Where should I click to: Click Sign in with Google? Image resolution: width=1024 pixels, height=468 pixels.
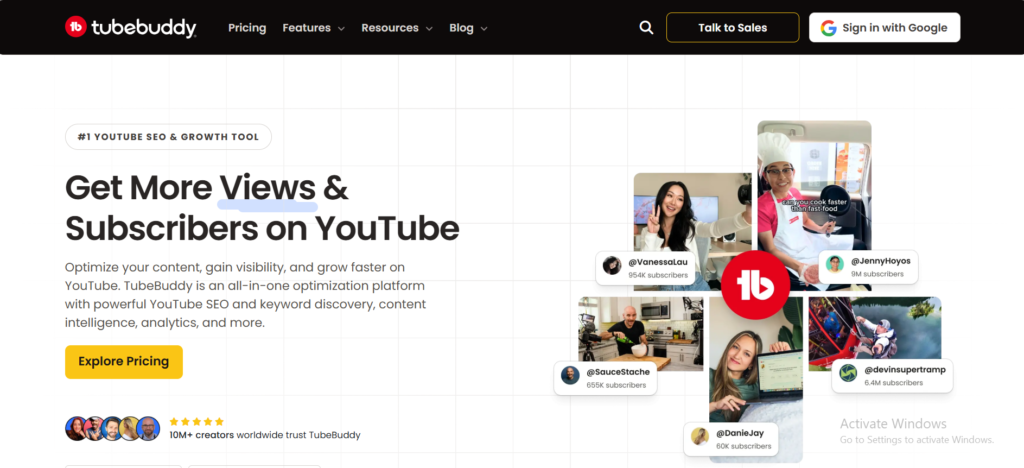click(x=885, y=27)
